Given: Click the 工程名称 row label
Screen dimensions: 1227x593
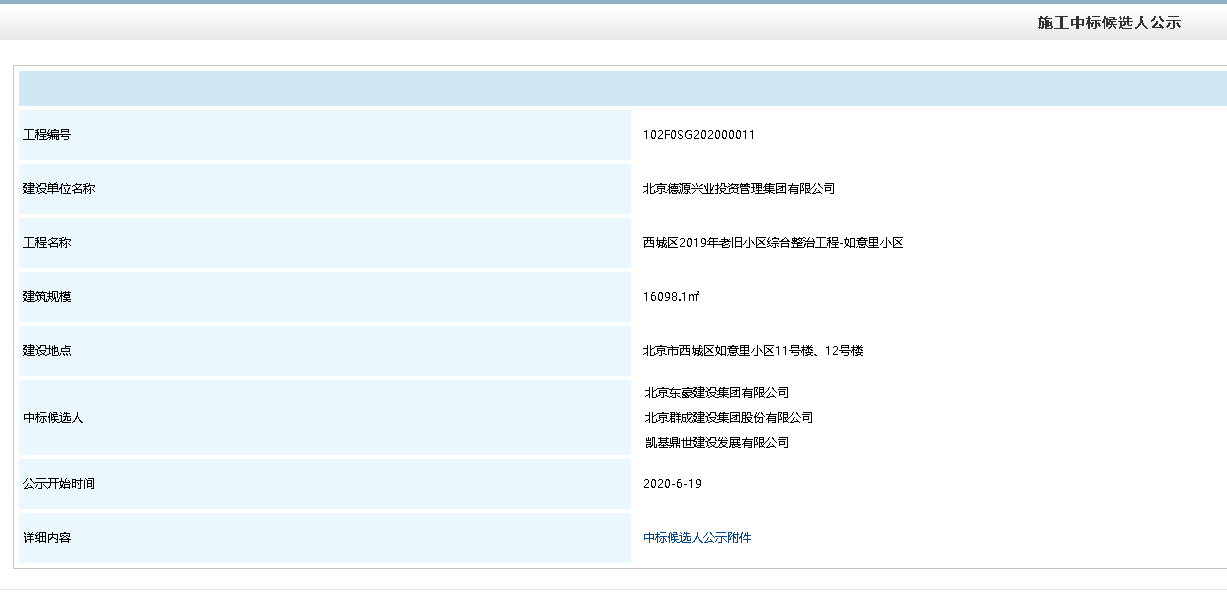Looking at the screenshot, I should point(47,243).
